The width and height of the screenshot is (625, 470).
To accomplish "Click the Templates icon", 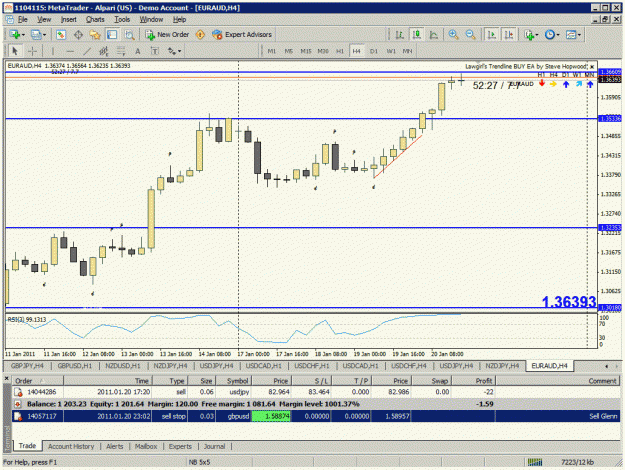I will pyautogui.click(x=571, y=35).
